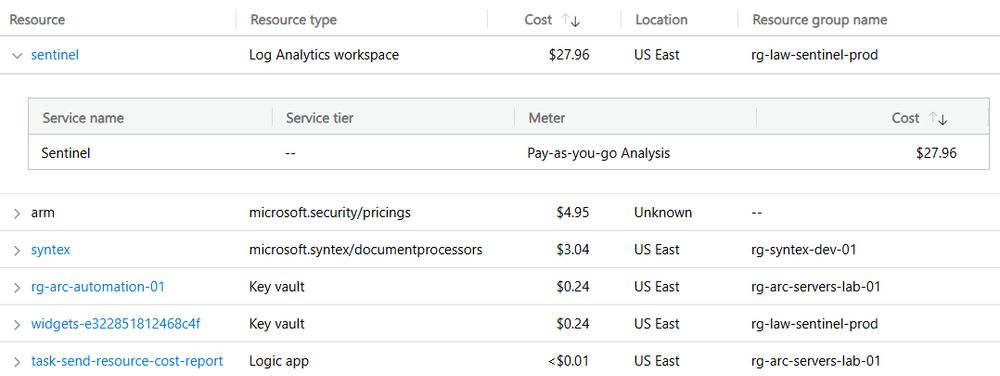Click the Resource group name header
This screenshot has height=376, width=1000.
click(820, 20)
